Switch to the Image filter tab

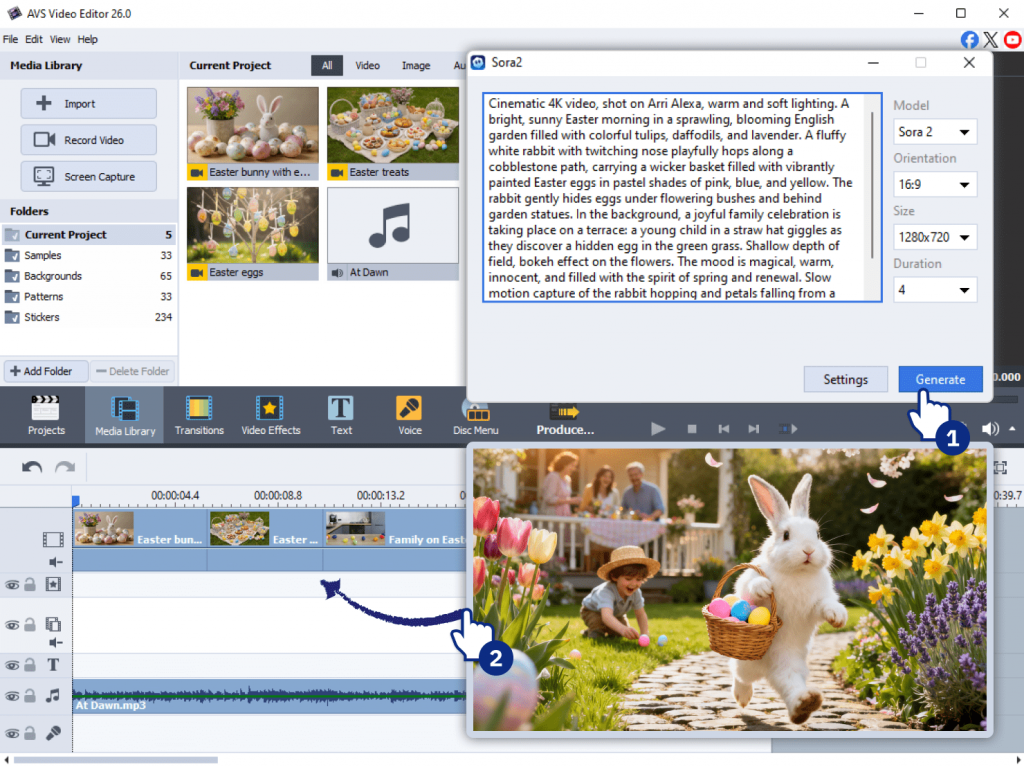coord(416,66)
